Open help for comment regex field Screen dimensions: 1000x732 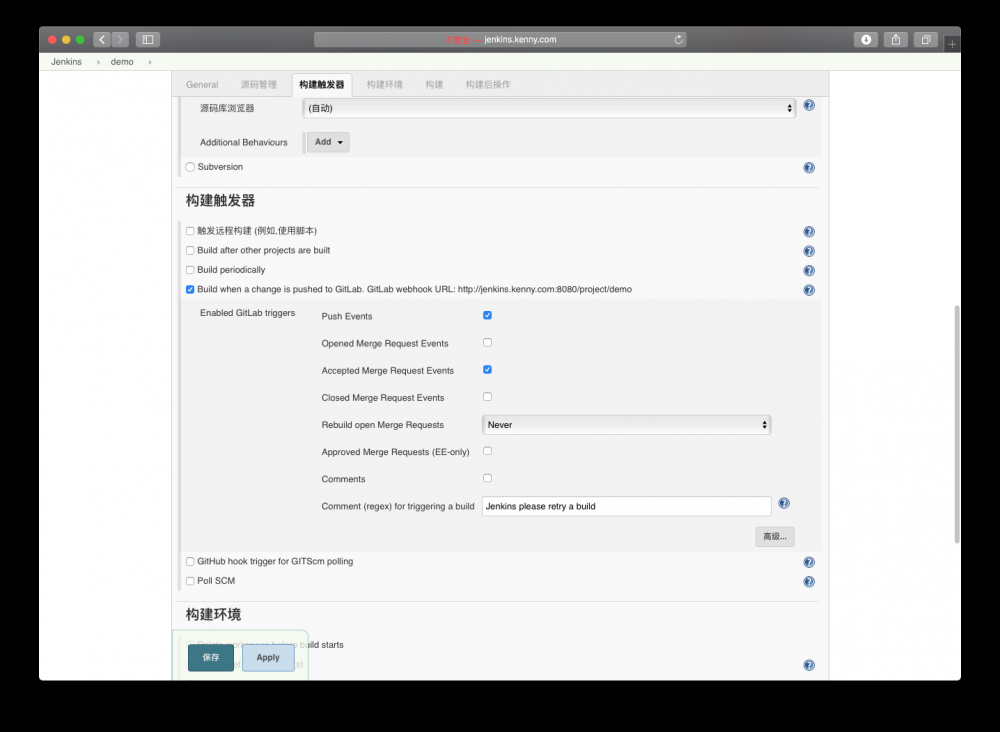point(784,503)
